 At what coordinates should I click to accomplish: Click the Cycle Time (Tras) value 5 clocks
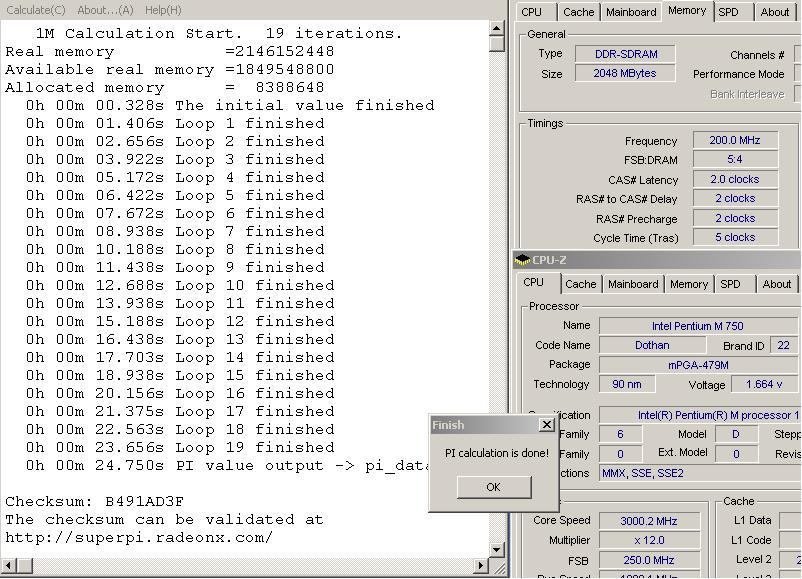point(735,237)
